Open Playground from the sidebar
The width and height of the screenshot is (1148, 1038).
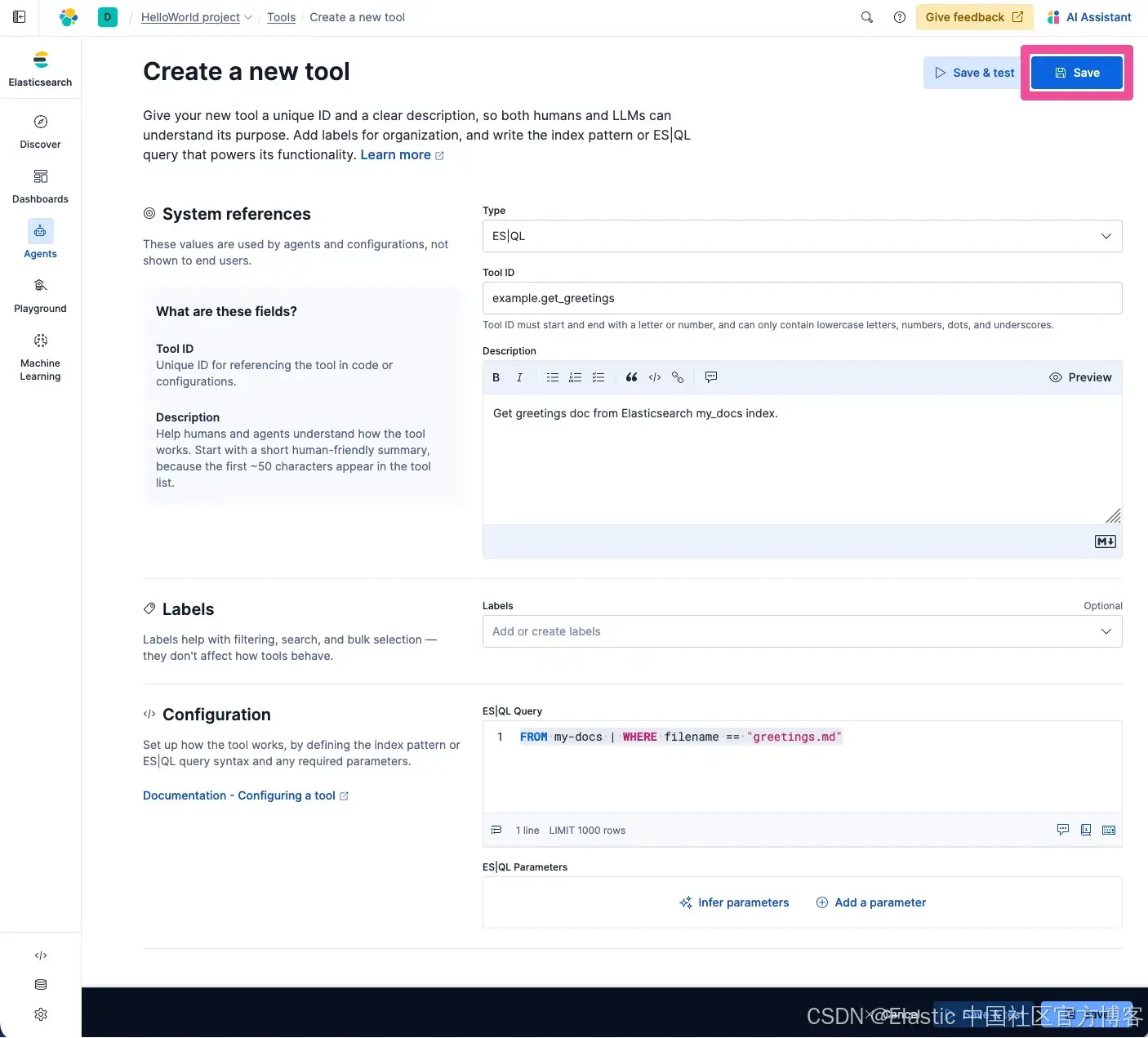tap(40, 296)
